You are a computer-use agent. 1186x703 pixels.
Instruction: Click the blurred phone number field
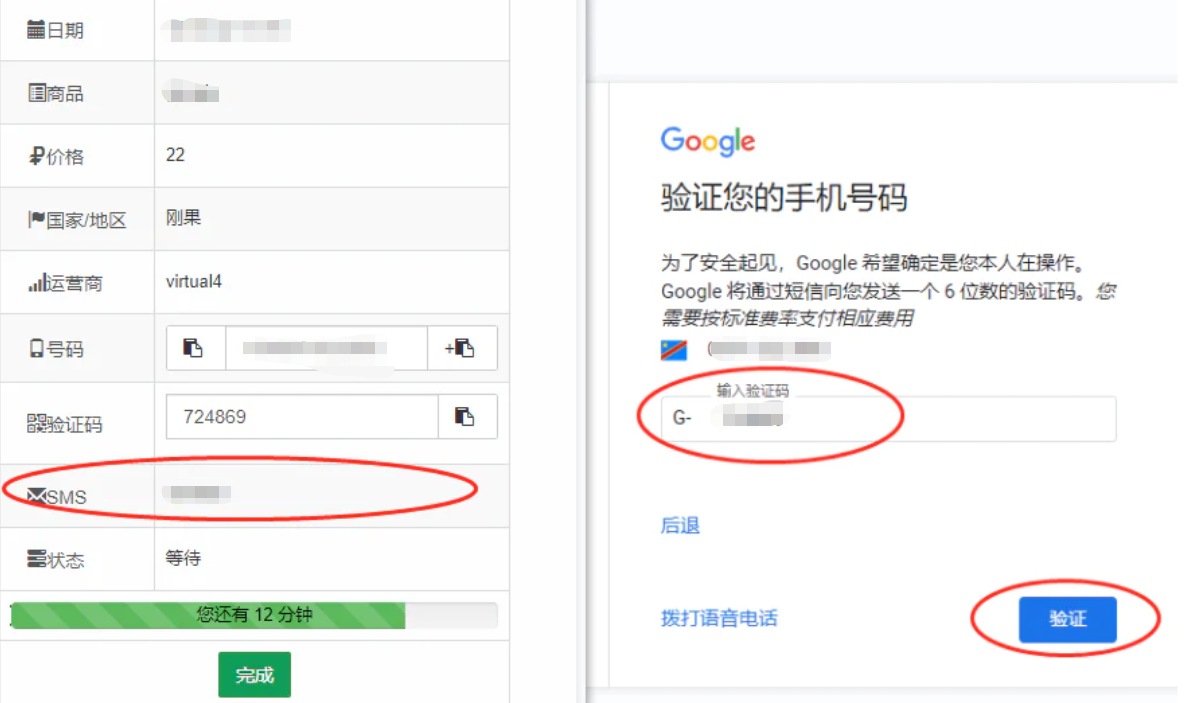[x=326, y=348]
